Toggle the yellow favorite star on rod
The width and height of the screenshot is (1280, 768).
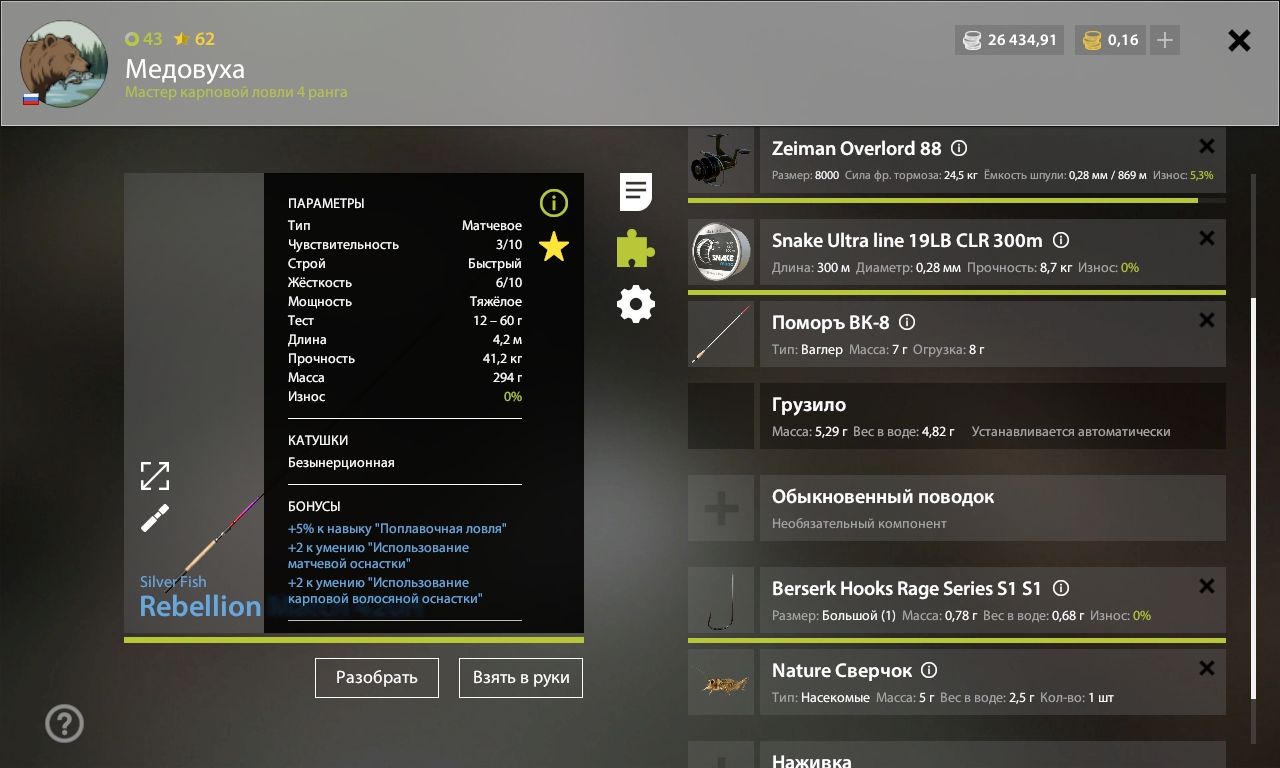pyautogui.click(x=553, y=246)
